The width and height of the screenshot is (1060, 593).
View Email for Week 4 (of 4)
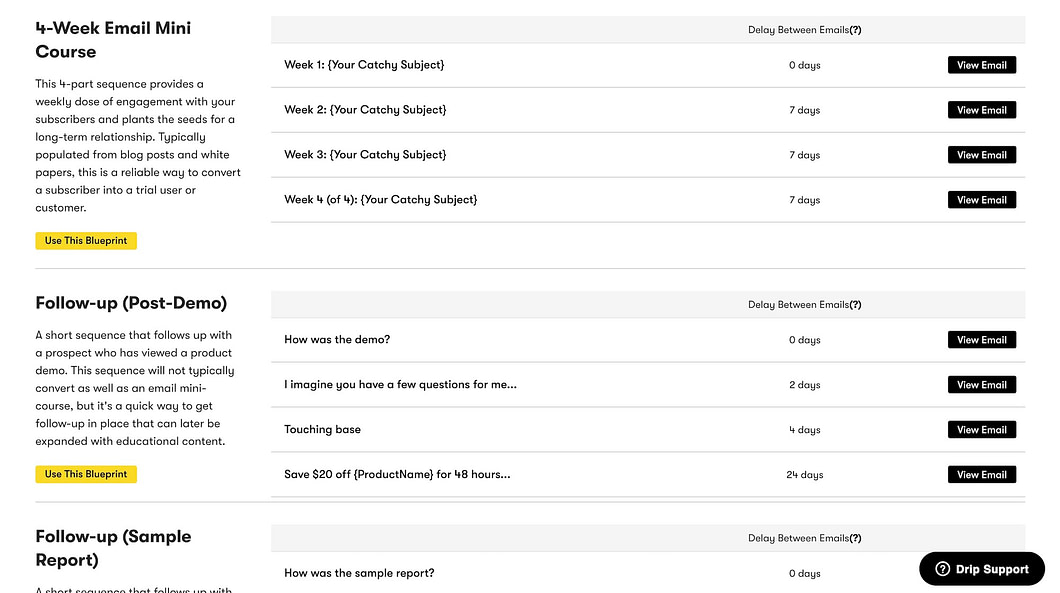981,199
